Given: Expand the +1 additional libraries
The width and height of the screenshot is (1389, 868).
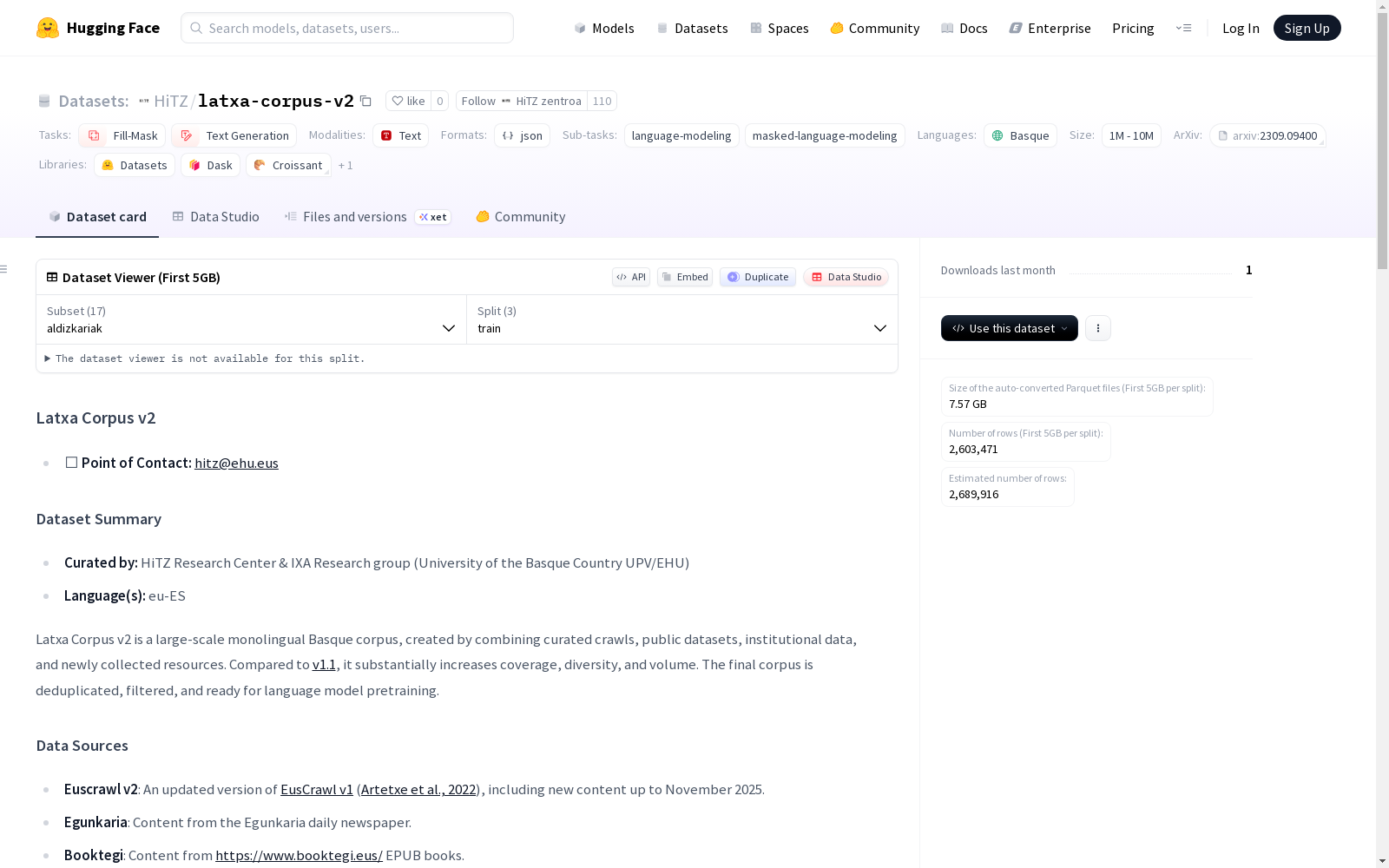Looking at the screenshot, I should tap(346, 165).
